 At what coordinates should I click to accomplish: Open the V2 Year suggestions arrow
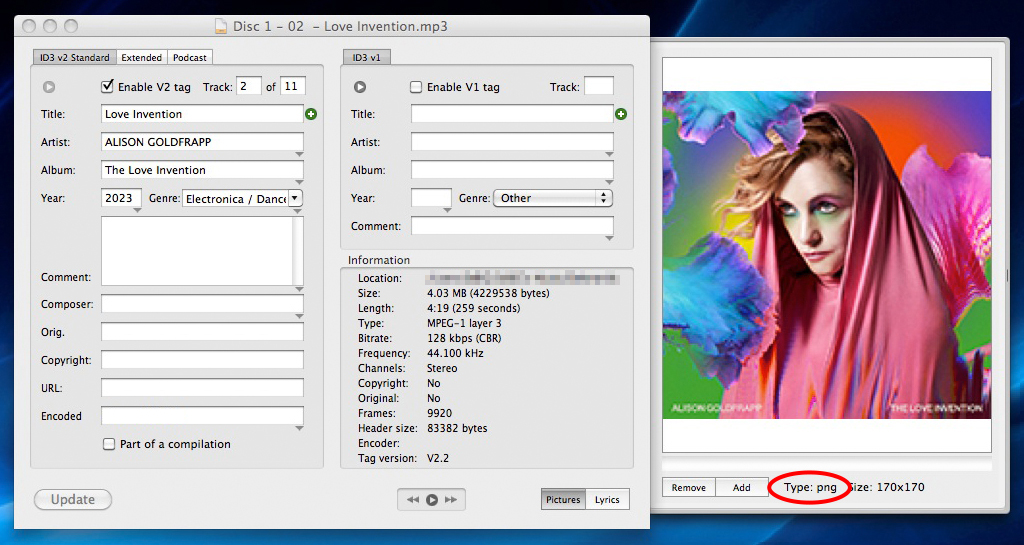[137, 211]
